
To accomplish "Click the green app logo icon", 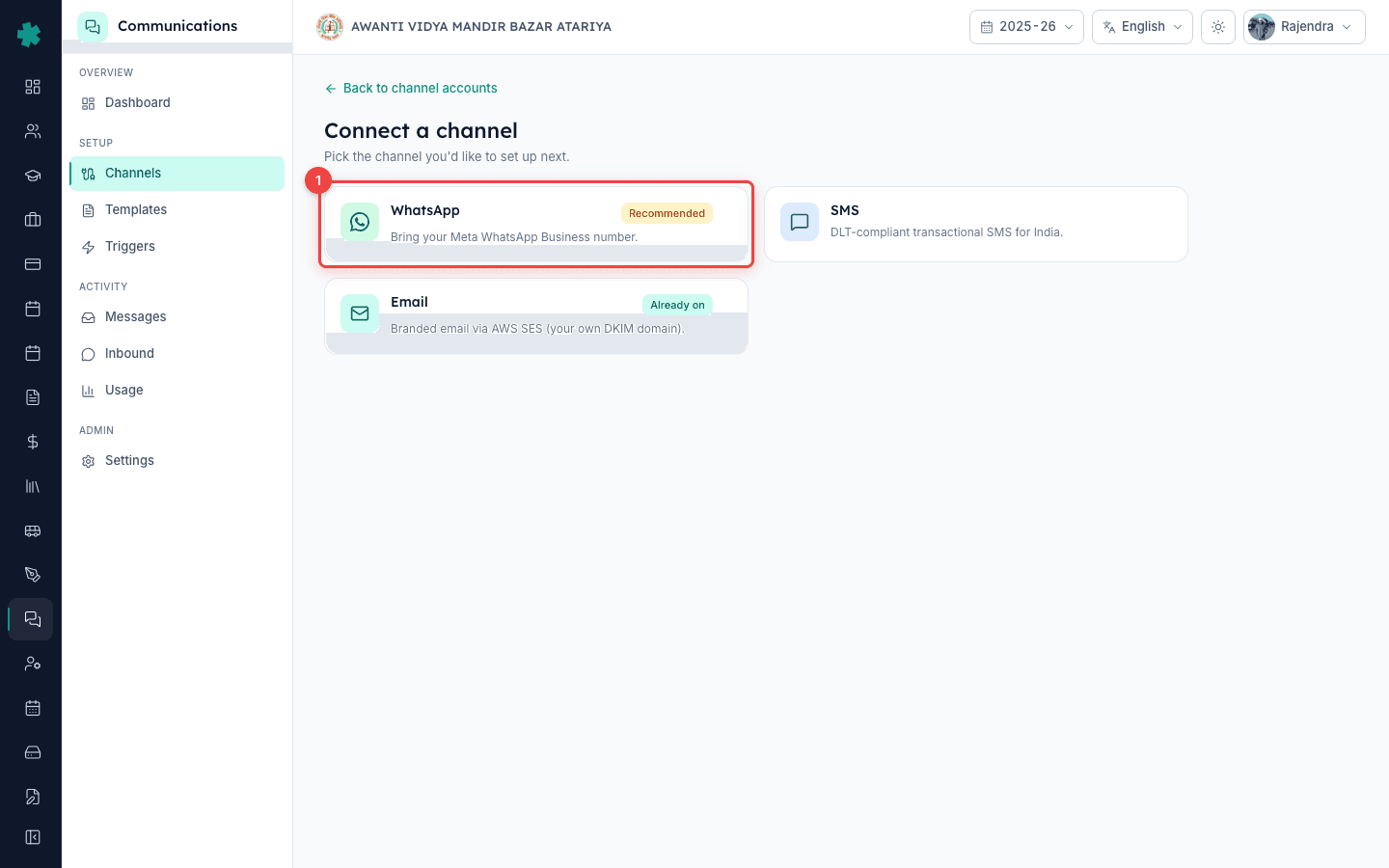I will [x=29, y=35].
